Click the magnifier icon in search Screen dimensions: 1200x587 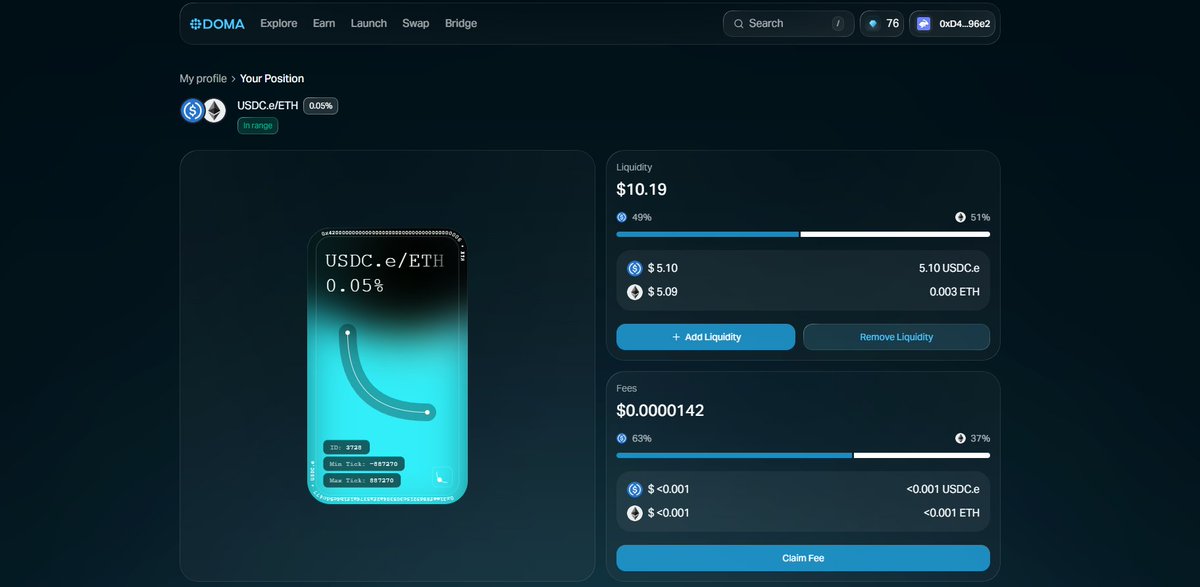tap(739, 23)
